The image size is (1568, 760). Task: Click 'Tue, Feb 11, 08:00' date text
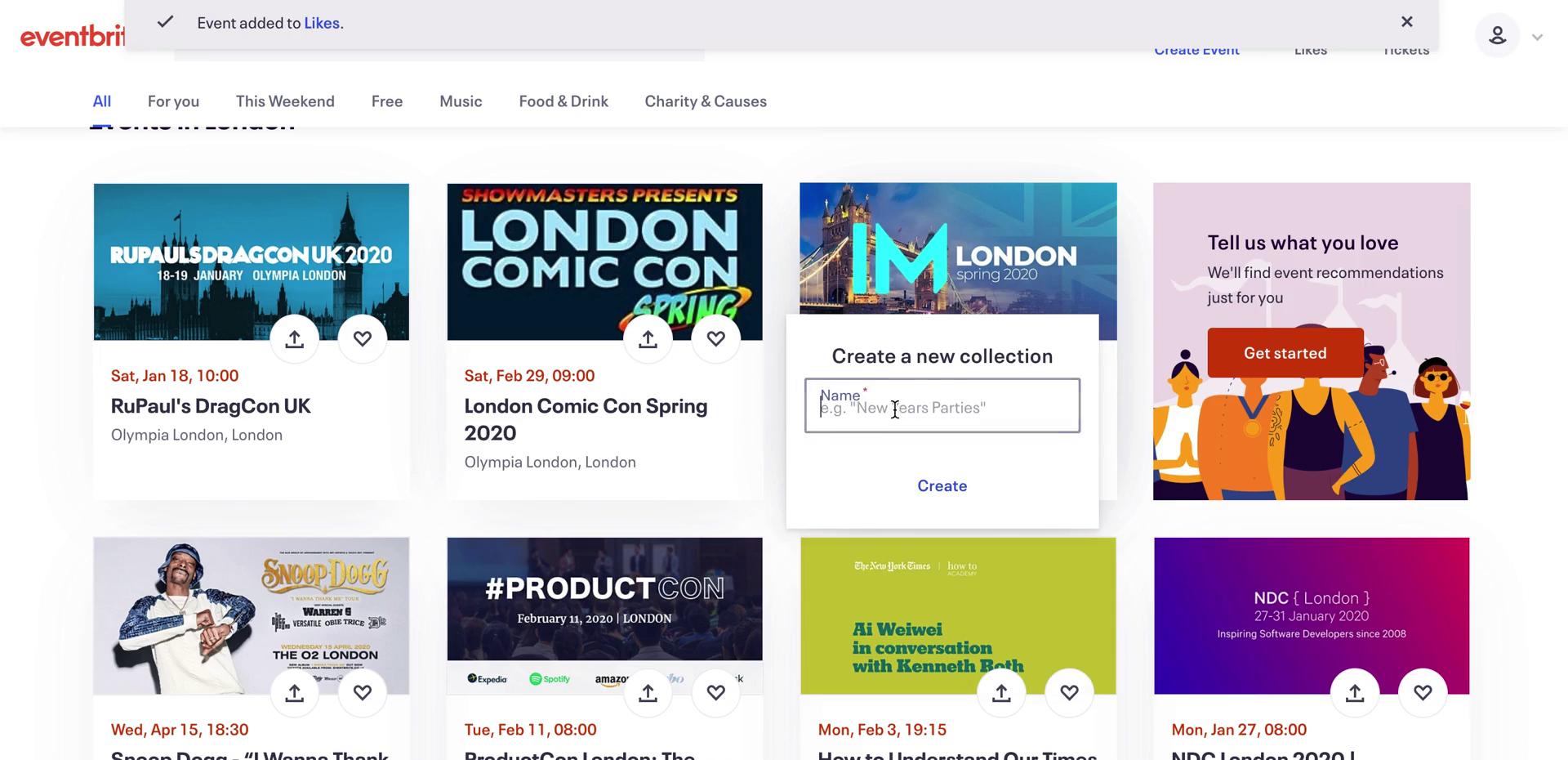click(531, 730)
